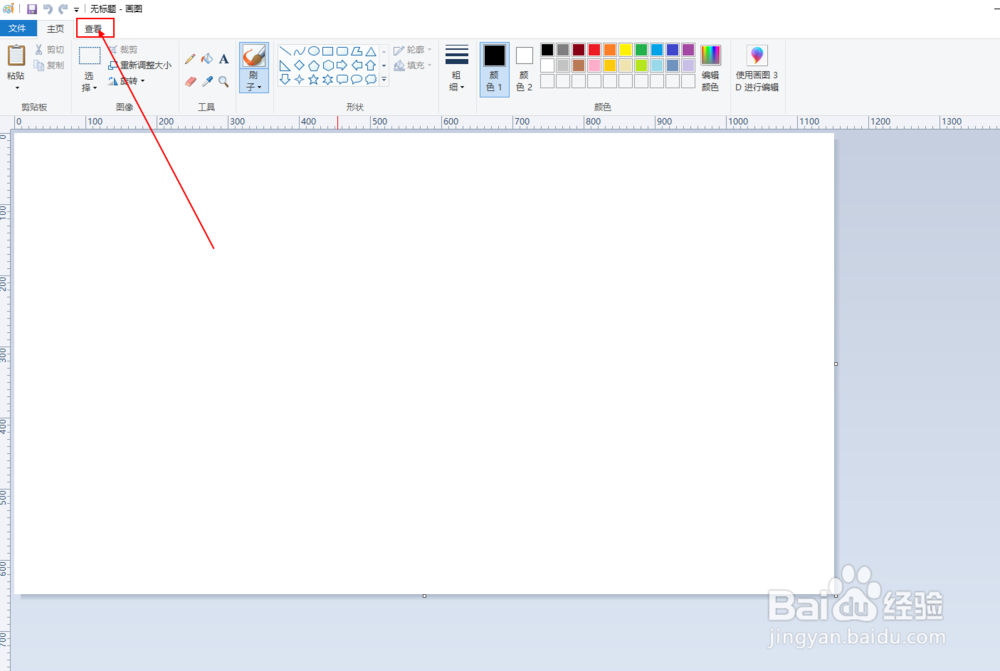The image size is (1000, 671).
Task: Expand the Shapes gallery more arrow
Action: [x=384, y=79]
